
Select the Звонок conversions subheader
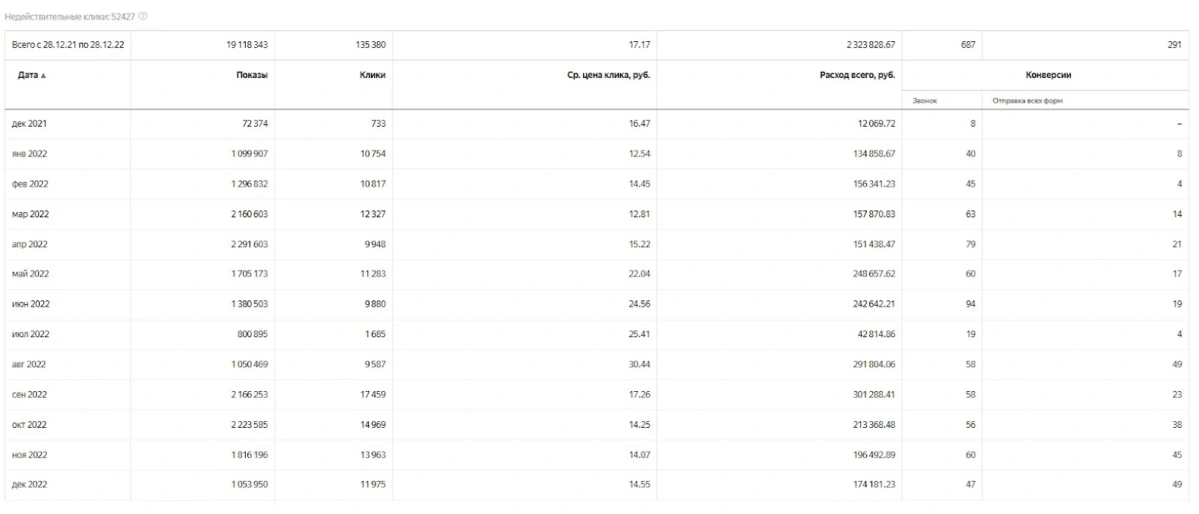pyautogui.click(x=925, y=99)
